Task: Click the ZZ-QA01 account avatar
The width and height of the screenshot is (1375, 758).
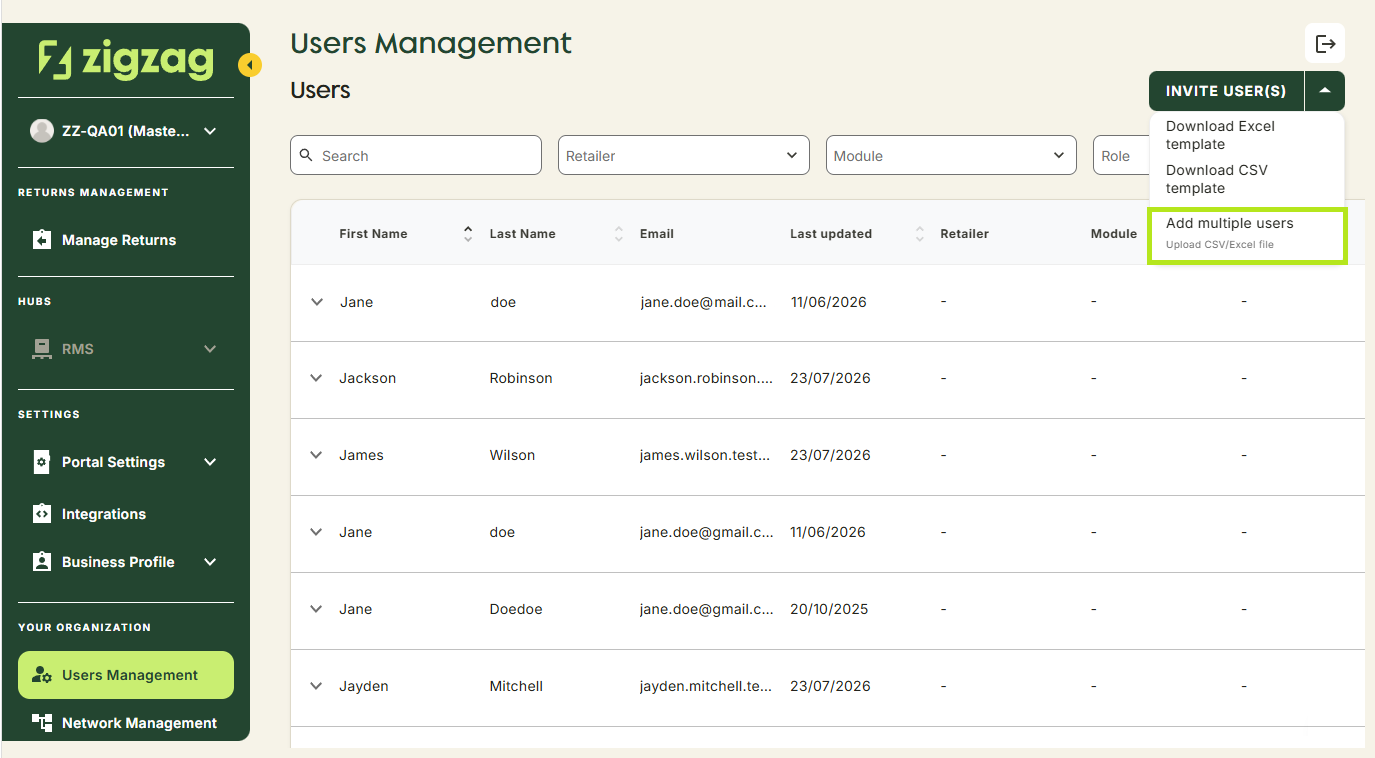Action: (x=42, y=131)
